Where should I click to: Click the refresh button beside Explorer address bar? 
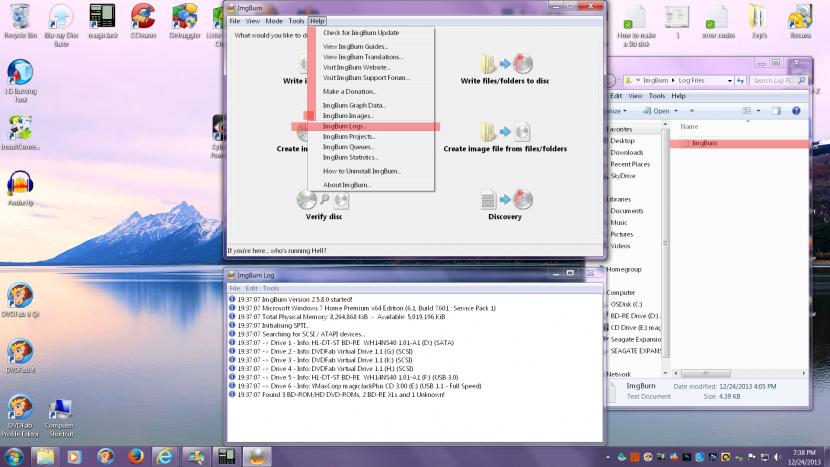(x=740, y=80)
